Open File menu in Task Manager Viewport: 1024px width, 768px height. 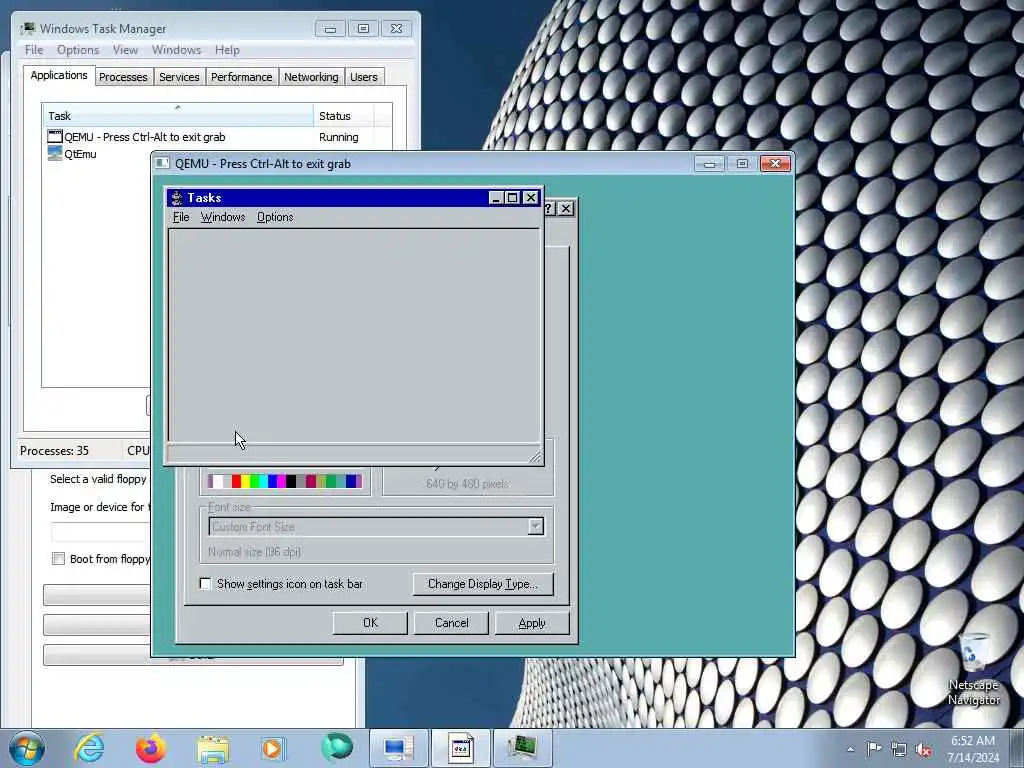click(34, 50)
